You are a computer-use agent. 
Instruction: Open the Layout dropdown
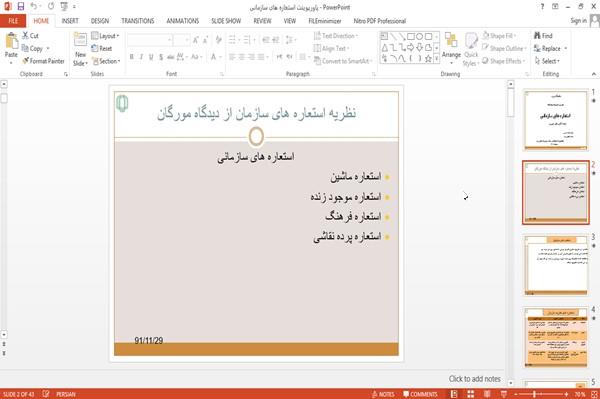point(105,36)
